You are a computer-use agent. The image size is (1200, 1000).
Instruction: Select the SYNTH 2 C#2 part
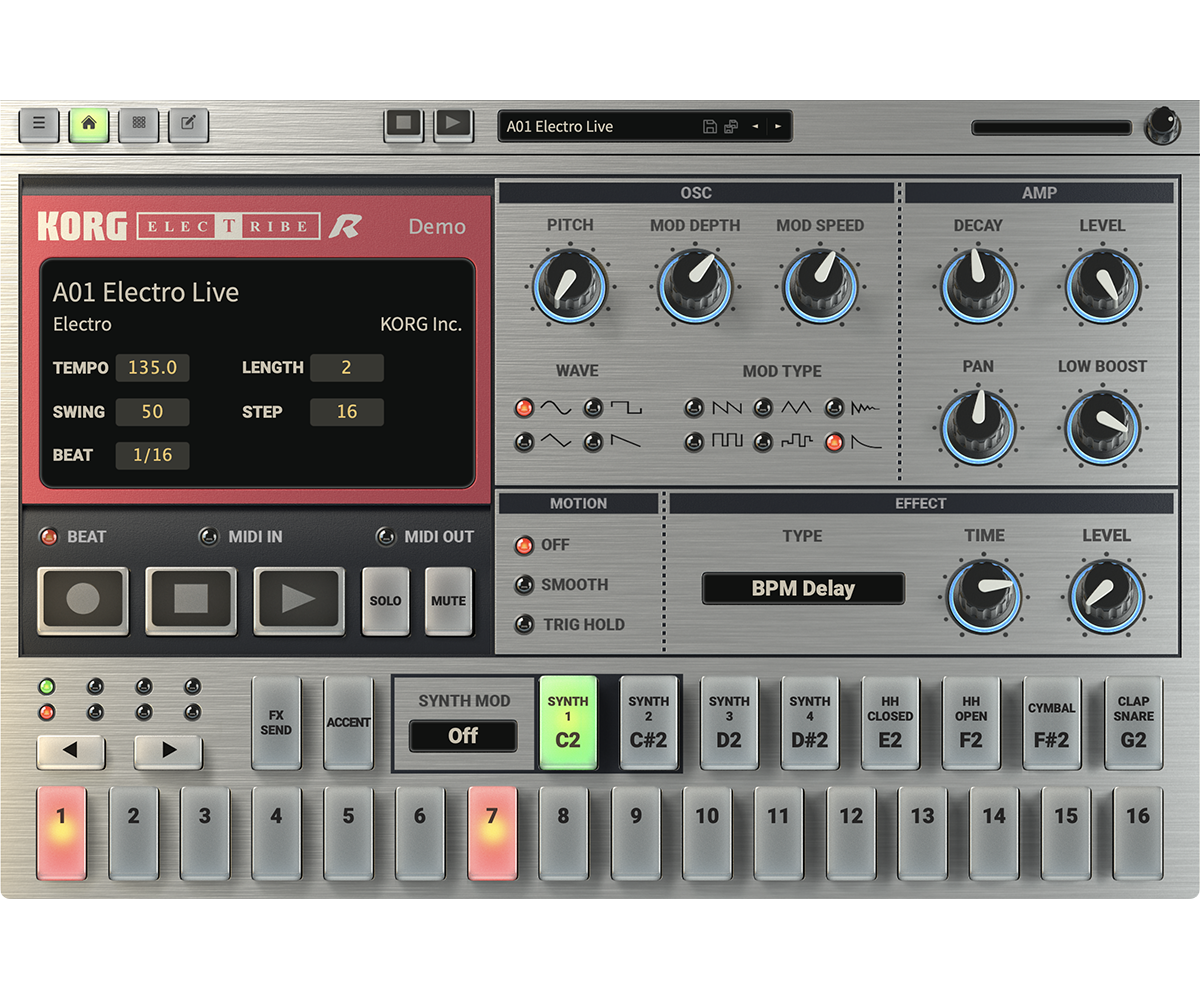click(x=648, y=722)
